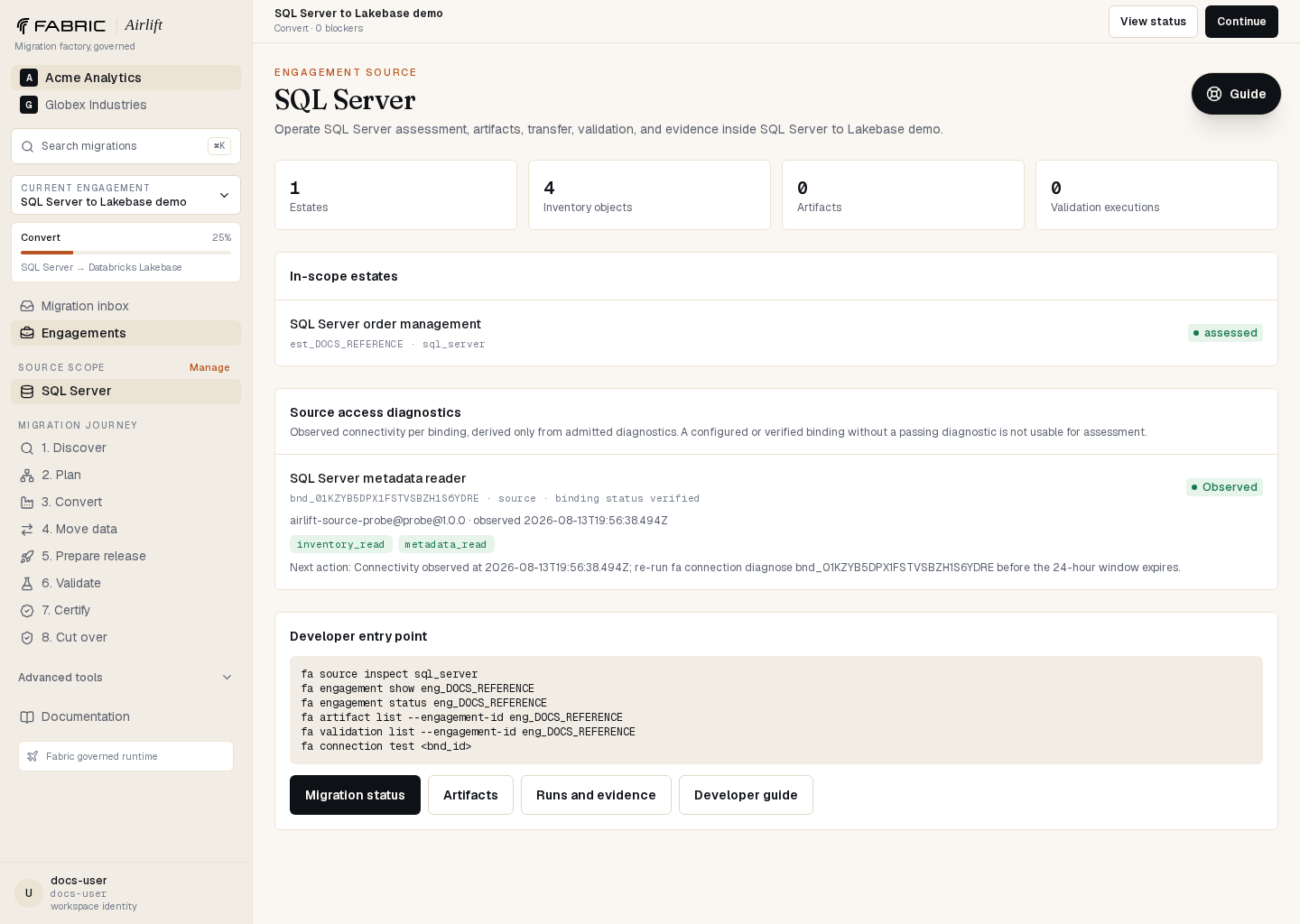Click the Observed status badge
Image resolution: width=1300 pixels, height=924 pixels.
pos(1224,487)
